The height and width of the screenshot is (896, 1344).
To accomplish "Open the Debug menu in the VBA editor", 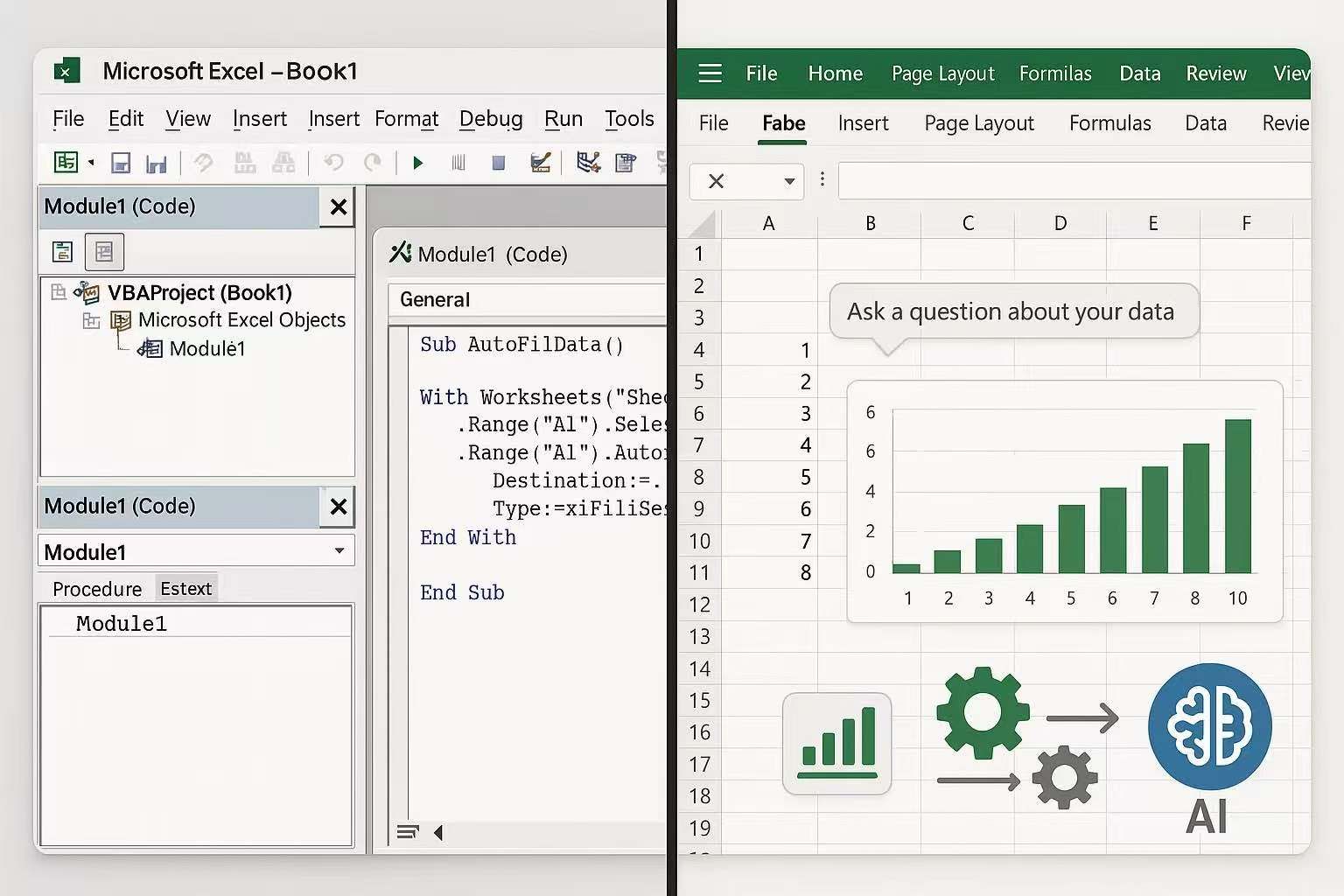I will 491,119.
